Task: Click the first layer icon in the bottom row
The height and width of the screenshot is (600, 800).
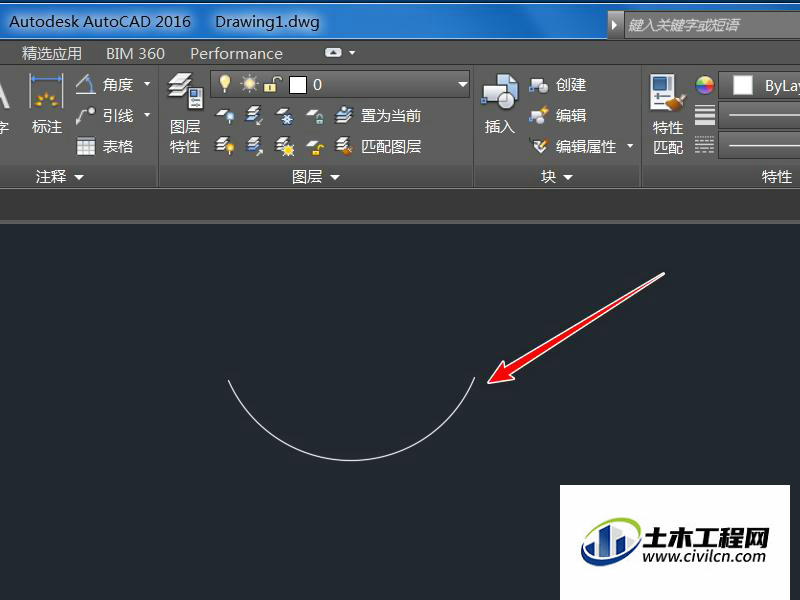Action: point(224,147)
